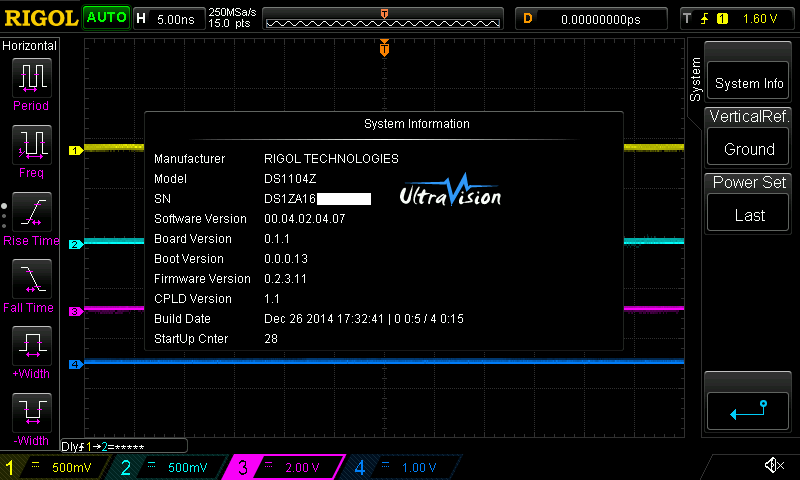Click the H 5.00ns timebase readout
Viewport: 800px width, 480px height.
coord(169,19)
